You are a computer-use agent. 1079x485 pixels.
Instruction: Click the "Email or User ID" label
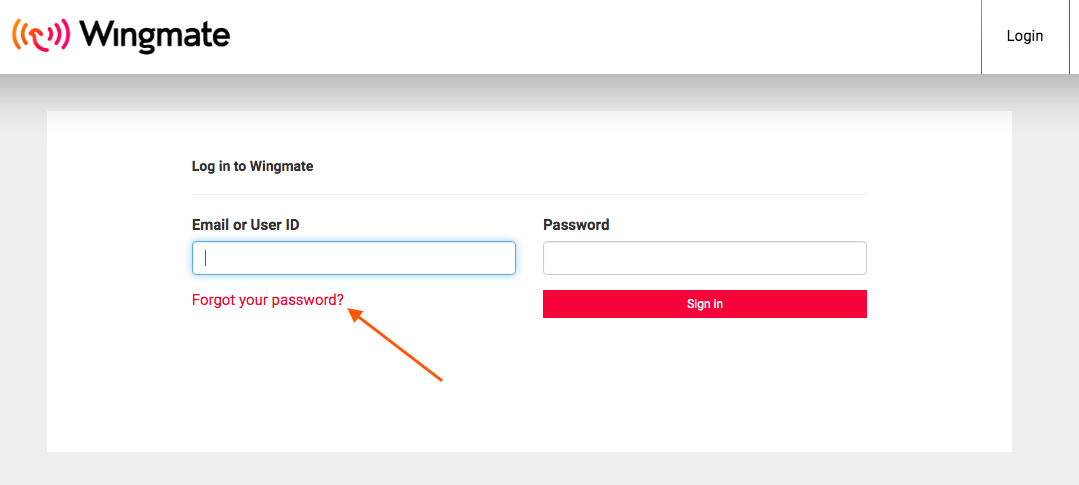(x=246, y=224)
